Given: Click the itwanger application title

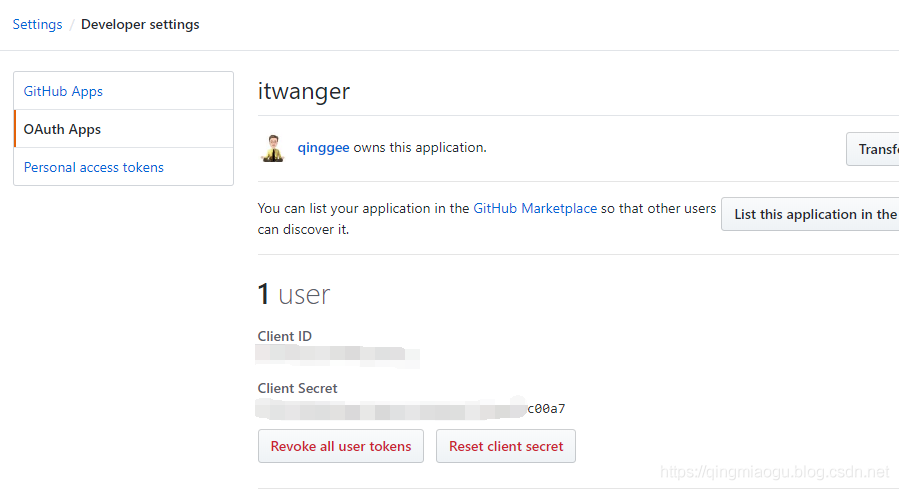Looking at the screenshot, I should [304, 91].
